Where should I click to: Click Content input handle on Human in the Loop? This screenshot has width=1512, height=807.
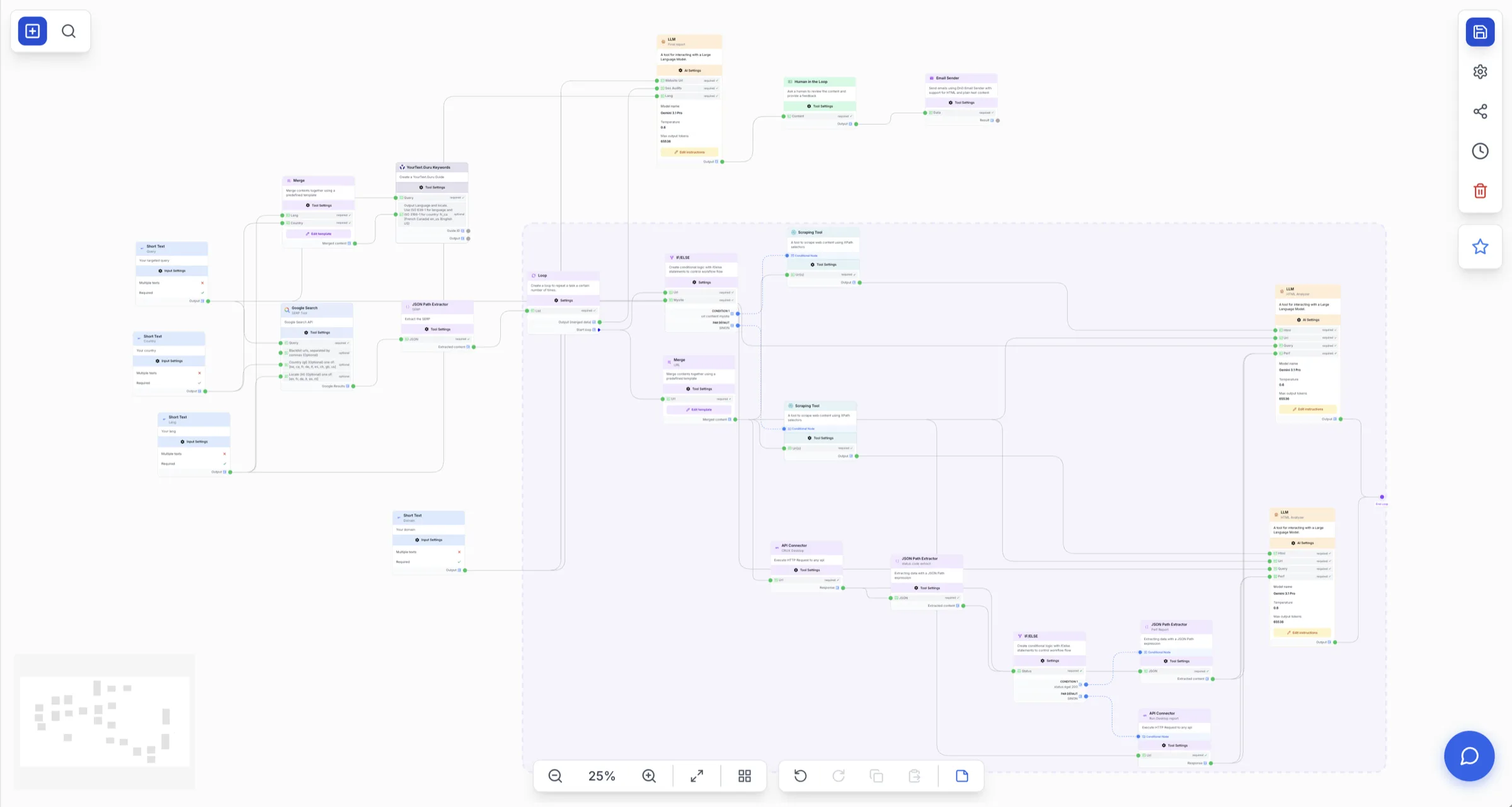click(x=784, y=117)
